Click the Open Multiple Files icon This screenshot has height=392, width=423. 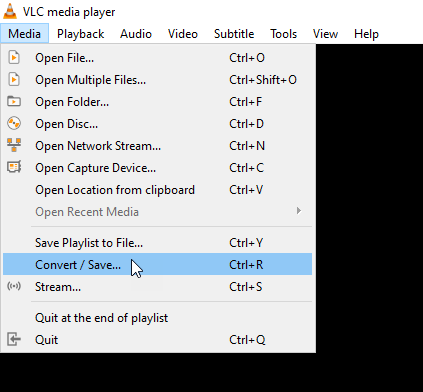click(14, 79)
